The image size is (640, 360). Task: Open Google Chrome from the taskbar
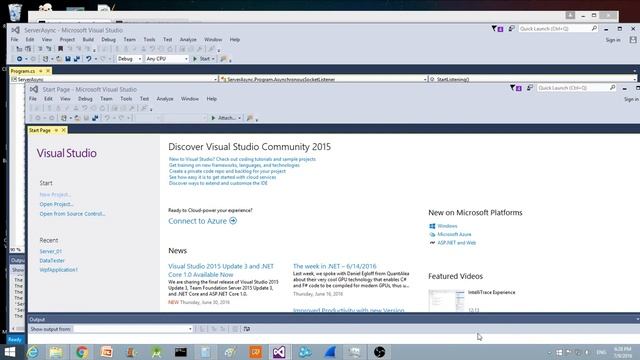pos(82,352)
